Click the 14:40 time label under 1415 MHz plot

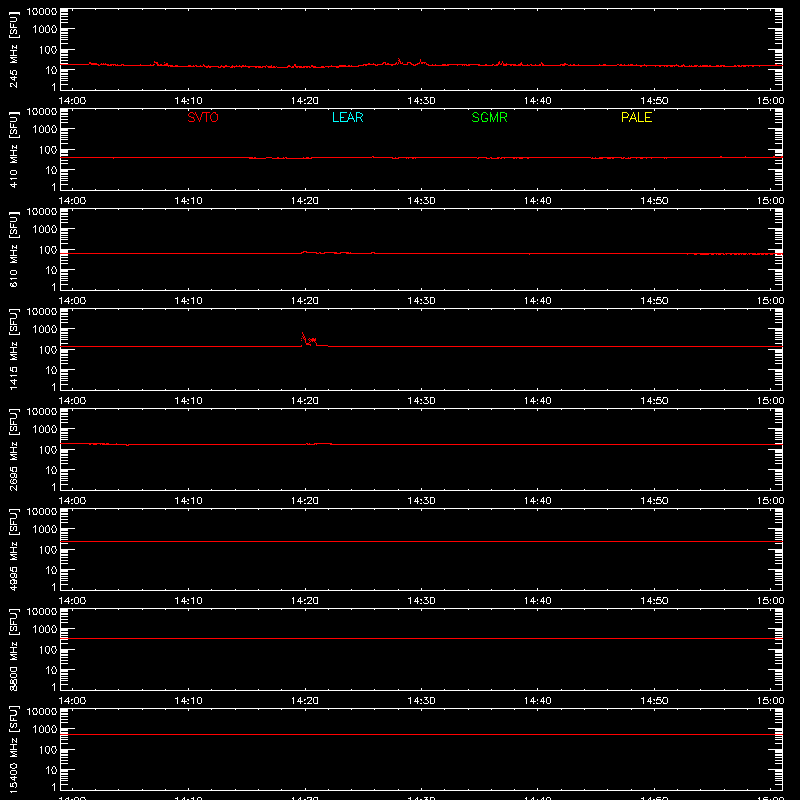click(x=537, y=401)
